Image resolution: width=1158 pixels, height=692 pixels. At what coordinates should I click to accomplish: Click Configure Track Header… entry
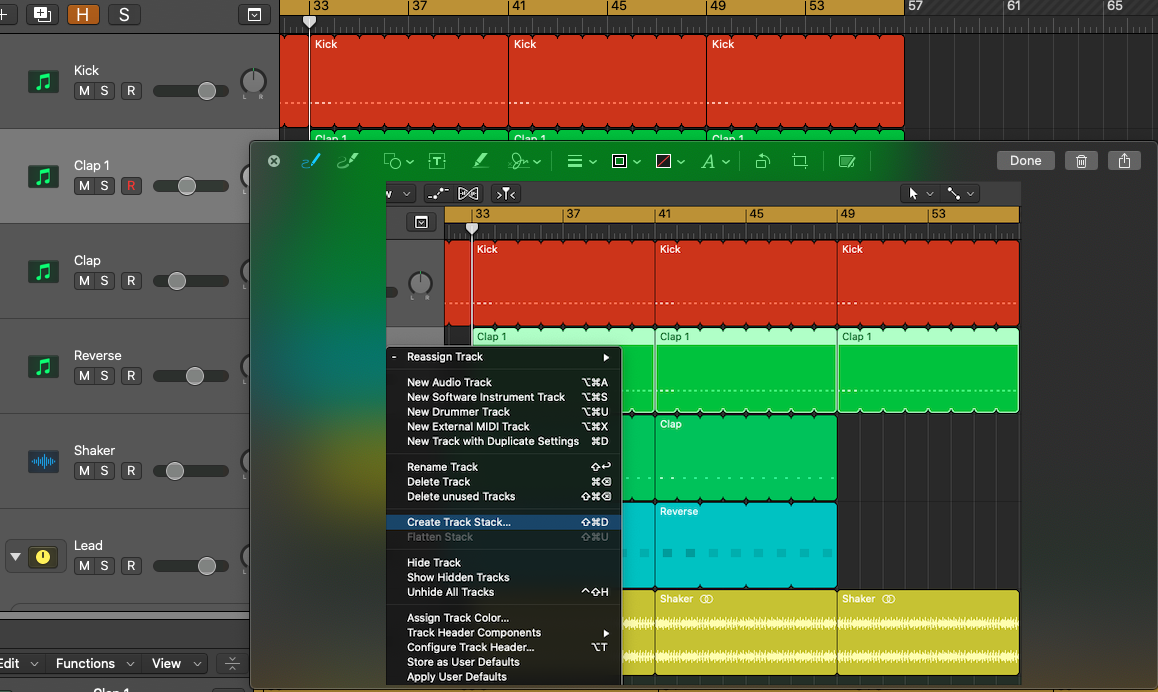(x=504, y=647)
